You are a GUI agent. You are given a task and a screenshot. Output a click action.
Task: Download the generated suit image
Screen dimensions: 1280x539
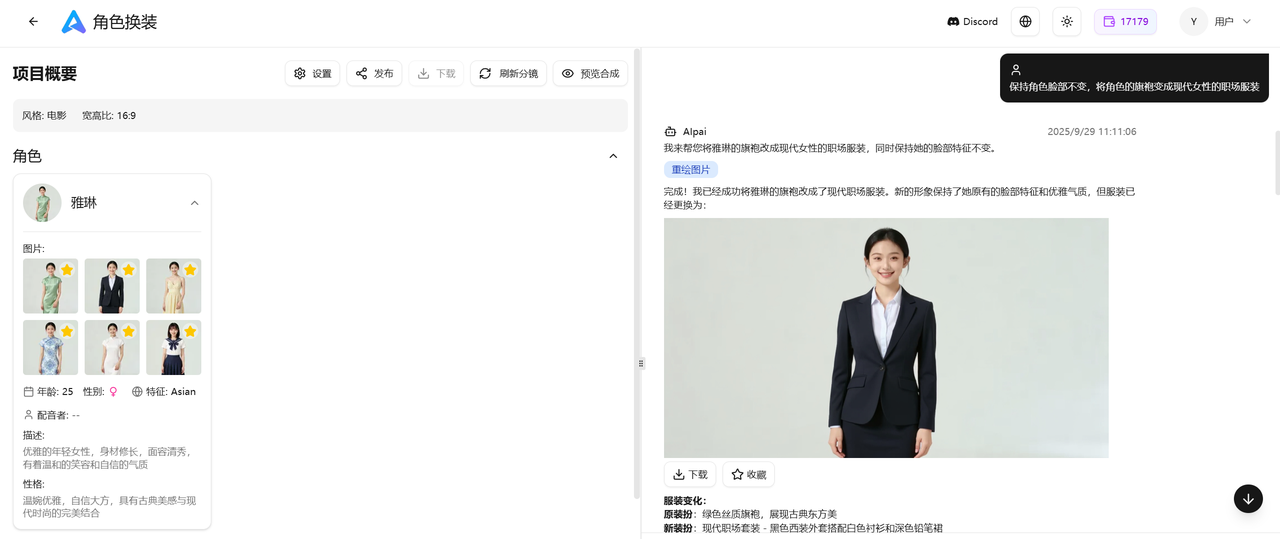690,475
